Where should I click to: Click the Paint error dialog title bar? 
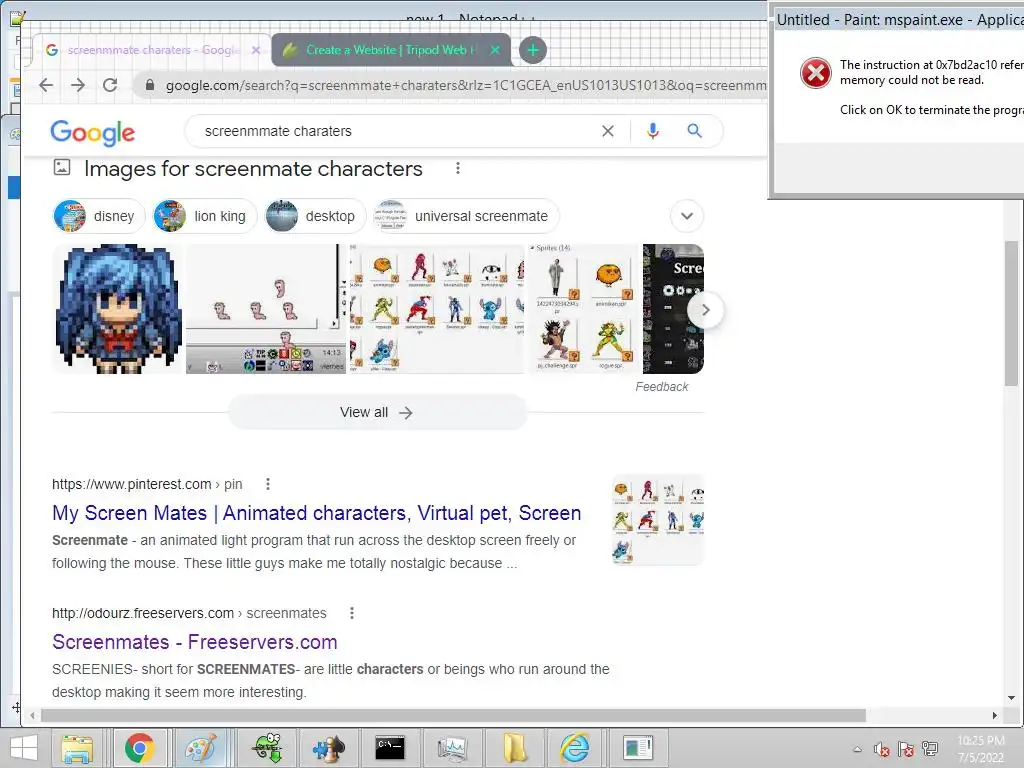(899, 20)
